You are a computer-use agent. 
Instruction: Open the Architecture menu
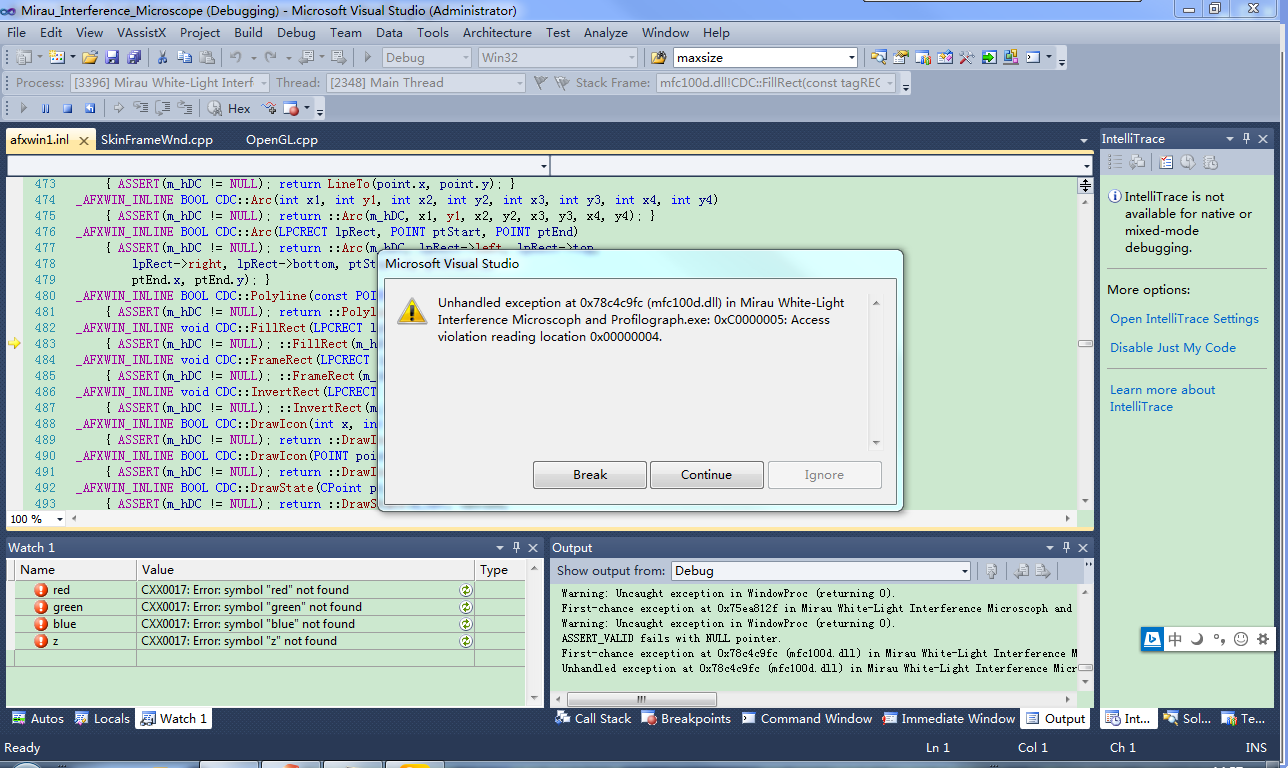click(x=497, y=33)
